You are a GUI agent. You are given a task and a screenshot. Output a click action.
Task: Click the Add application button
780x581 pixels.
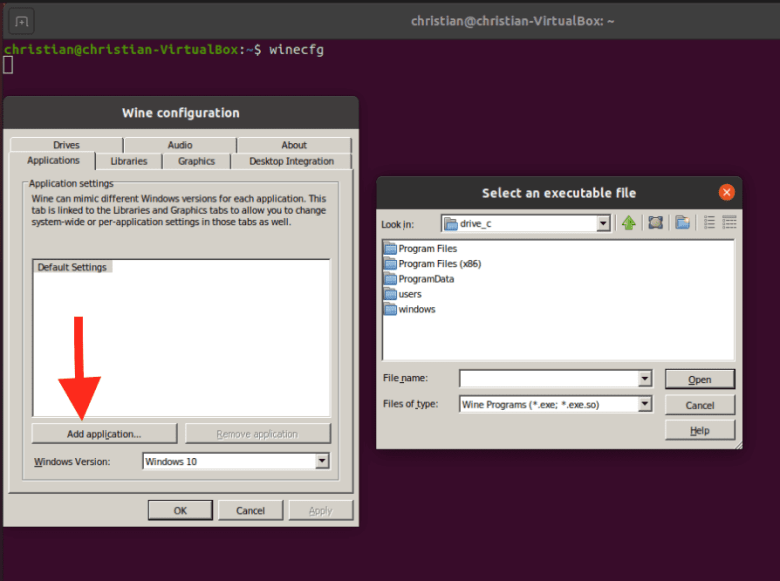pos(104,434)
